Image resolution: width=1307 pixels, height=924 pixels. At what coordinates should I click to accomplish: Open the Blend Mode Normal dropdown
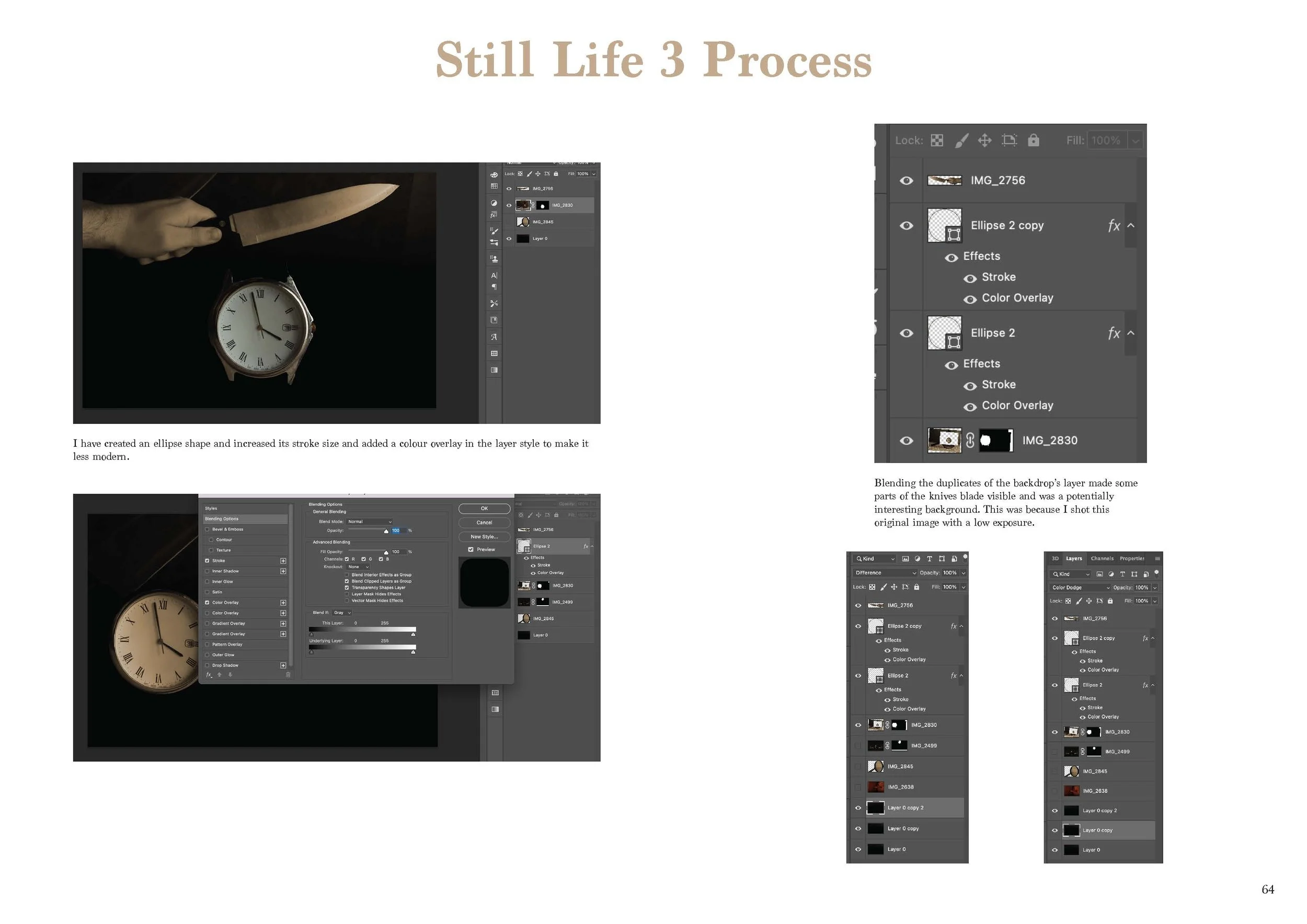pyautogui.click(x=370, y=522)
